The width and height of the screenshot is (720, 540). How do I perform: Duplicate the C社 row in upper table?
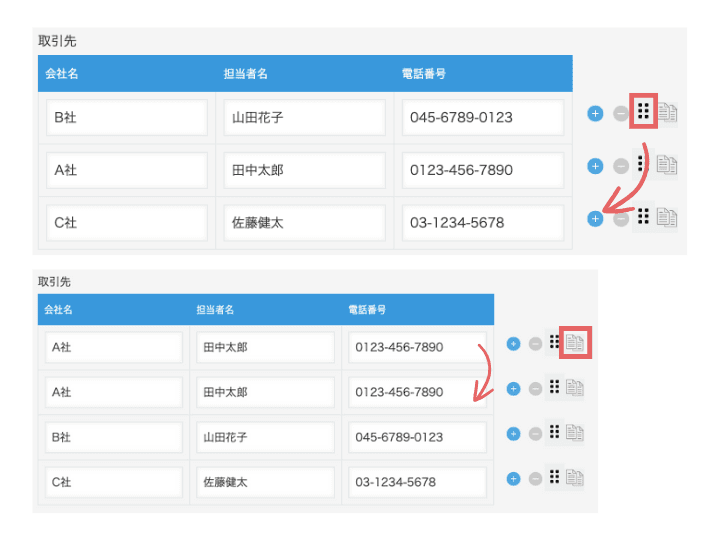pyautogui.click(x=667, y=217)
